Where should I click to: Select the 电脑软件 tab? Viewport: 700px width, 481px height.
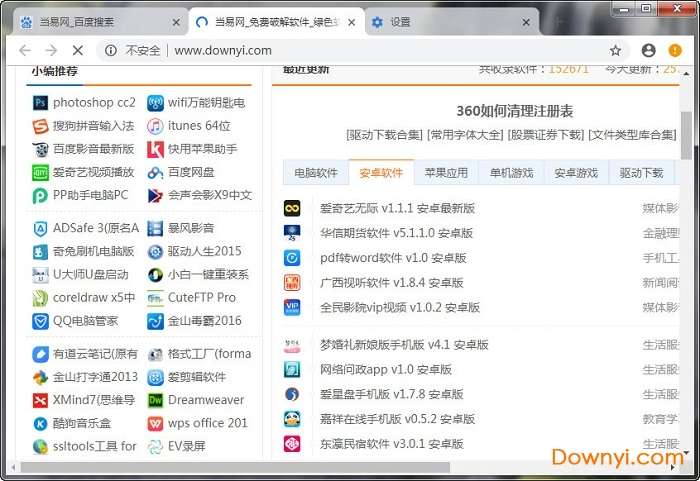click(x=316, y=173)
